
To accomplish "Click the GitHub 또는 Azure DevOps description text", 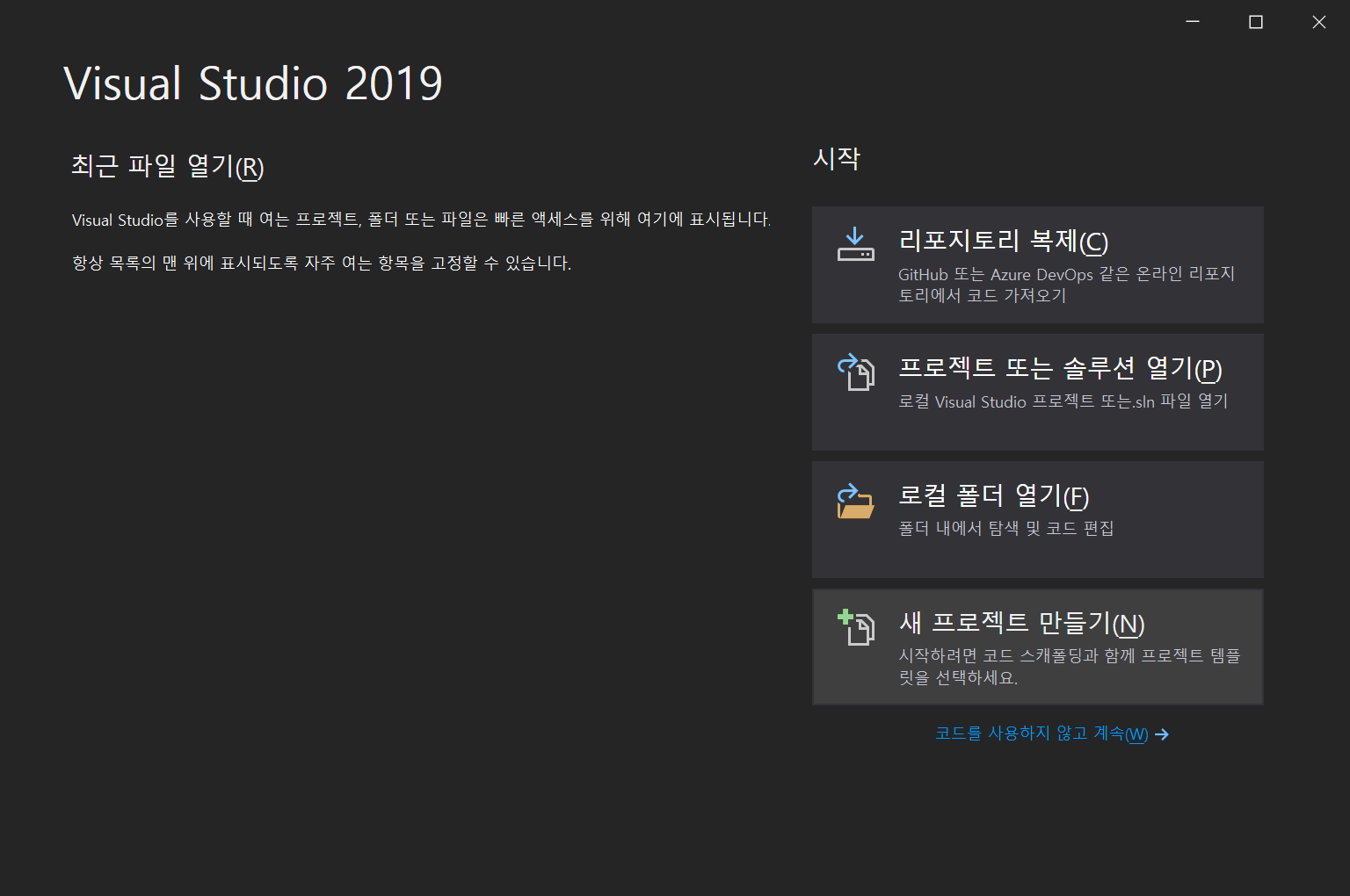I will pos(1066,285).
